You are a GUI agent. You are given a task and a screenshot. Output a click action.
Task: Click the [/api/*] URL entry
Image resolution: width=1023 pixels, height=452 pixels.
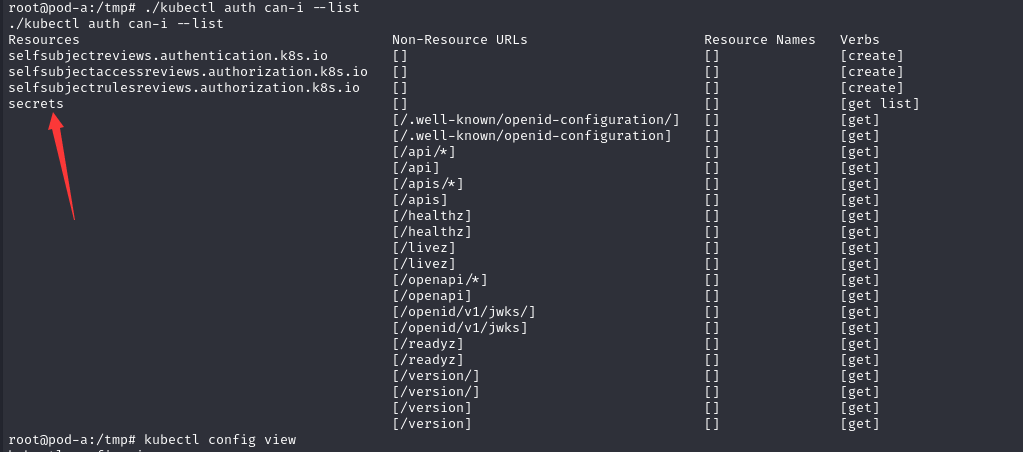[x=424, y=152]
